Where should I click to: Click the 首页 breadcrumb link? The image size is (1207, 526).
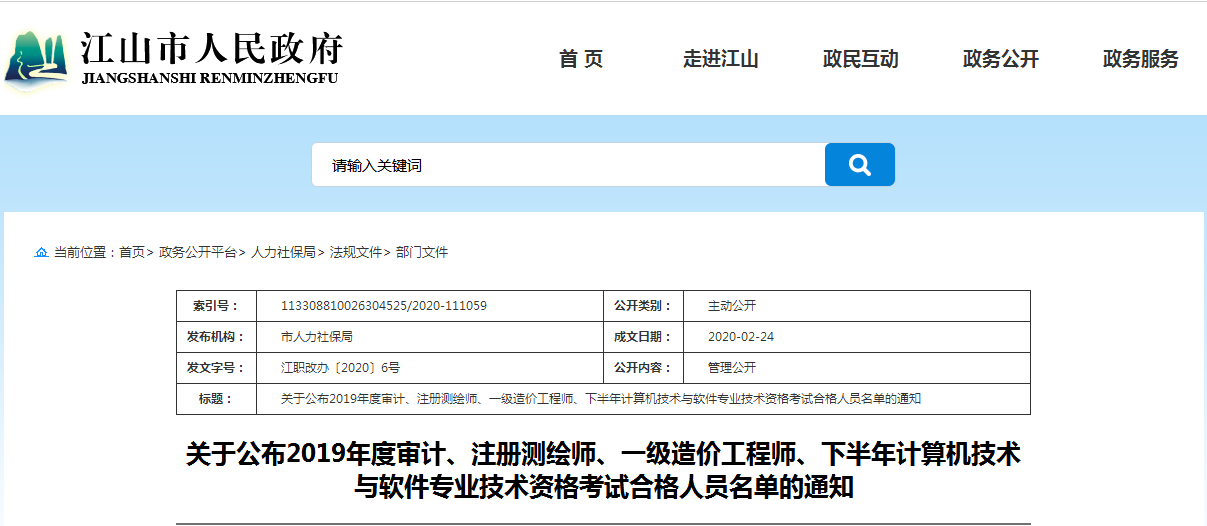[x=132, y=252]
